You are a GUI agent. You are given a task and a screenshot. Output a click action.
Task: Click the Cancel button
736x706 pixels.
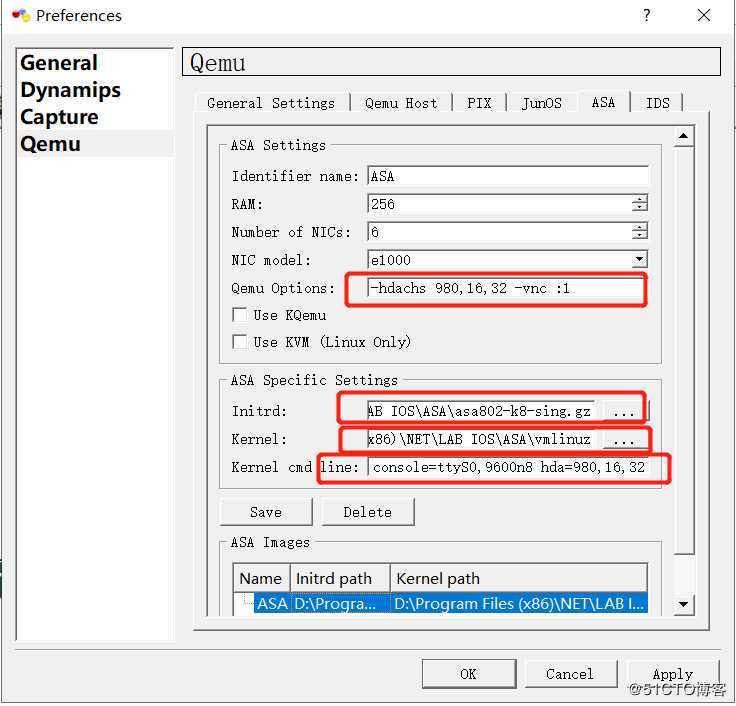(570, 674)
